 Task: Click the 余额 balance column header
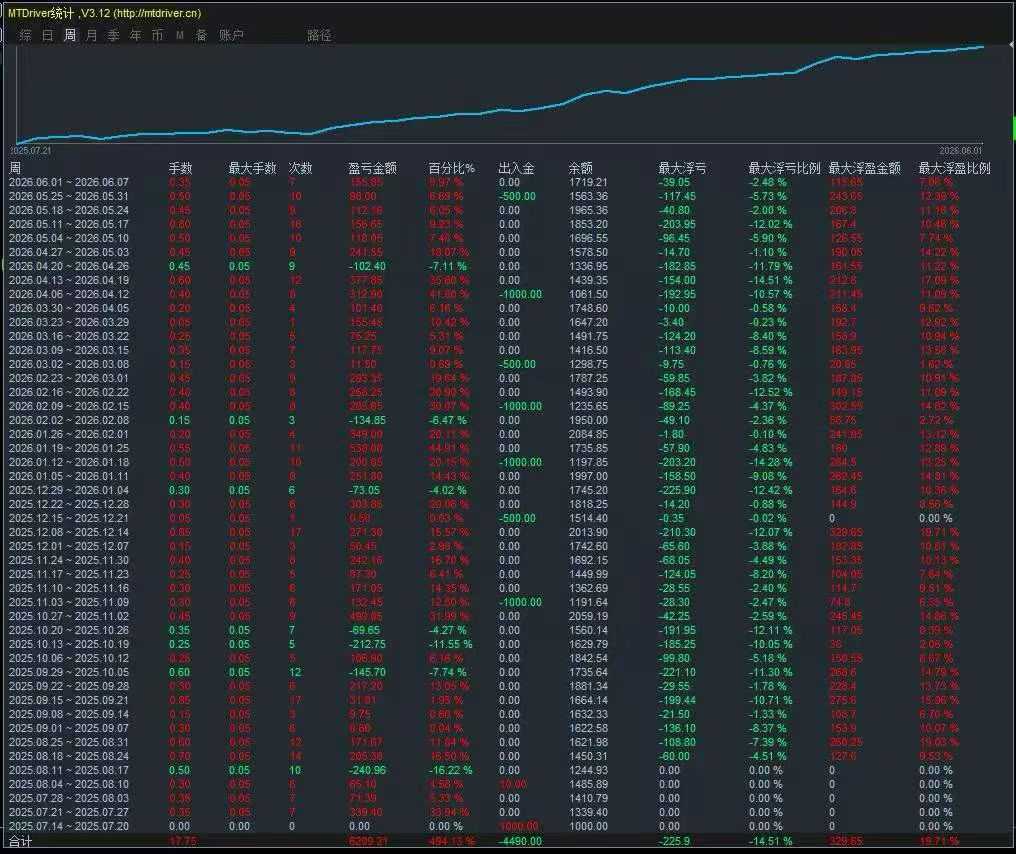click(x=581, y=168)
